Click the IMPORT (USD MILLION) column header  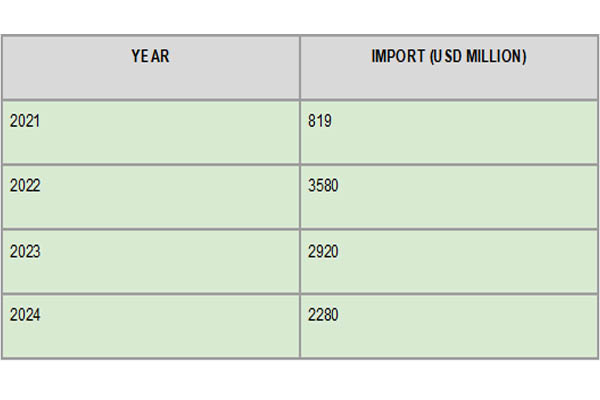449,67
